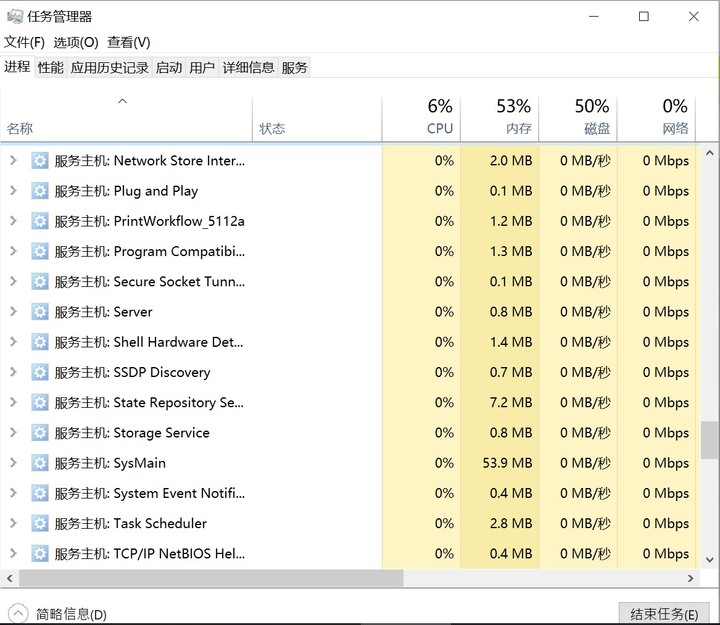Click gear icon of Secure Socket Tunneling row
Viewport: 720px width, 625px height.
click(x=40, y=282)
